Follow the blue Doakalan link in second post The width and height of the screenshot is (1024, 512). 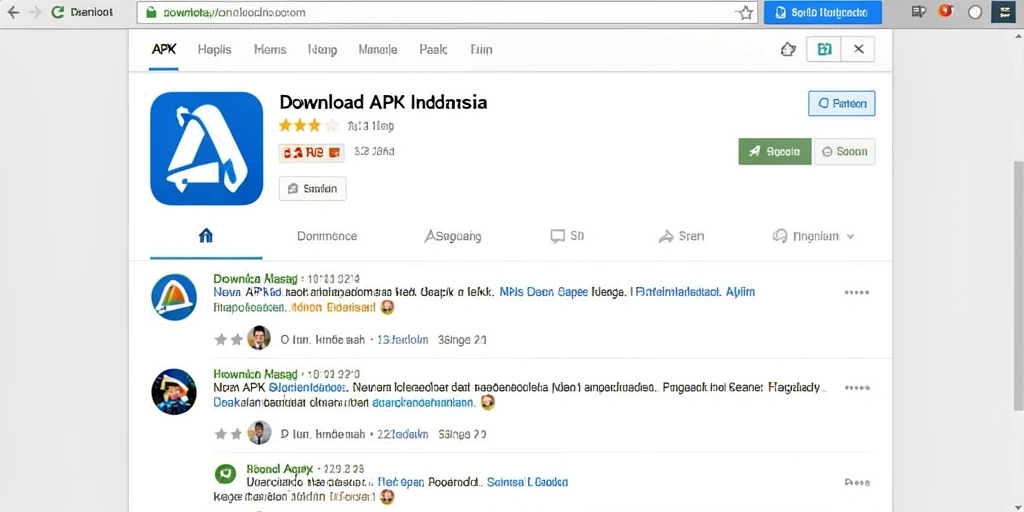point(238,402)
